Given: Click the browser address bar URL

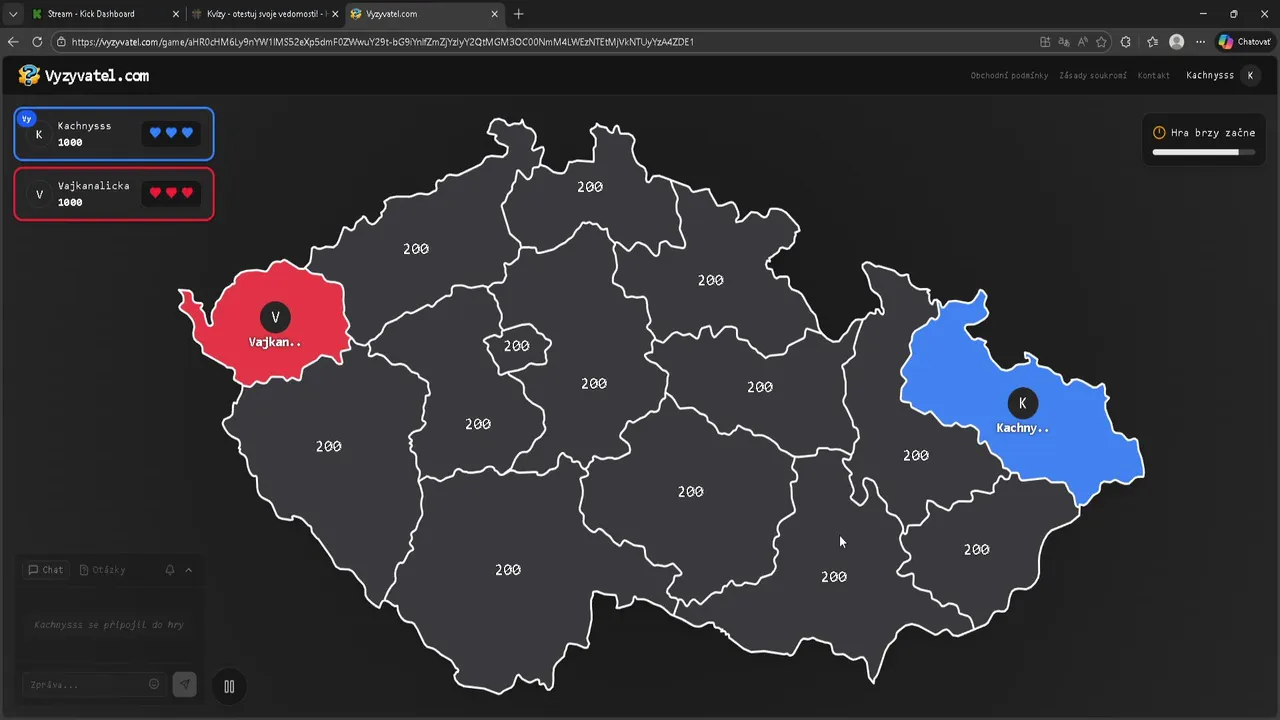Looking at the screenshot, I should coord(382,42).
